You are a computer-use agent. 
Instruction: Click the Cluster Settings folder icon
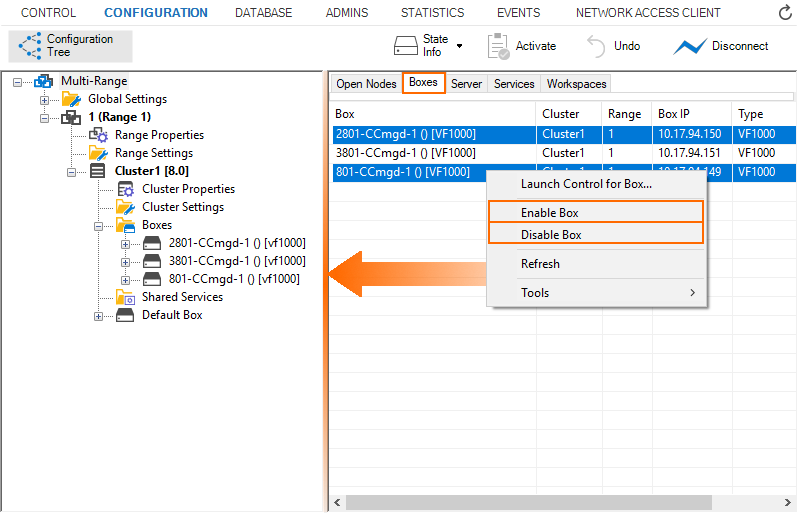(126, 207)
